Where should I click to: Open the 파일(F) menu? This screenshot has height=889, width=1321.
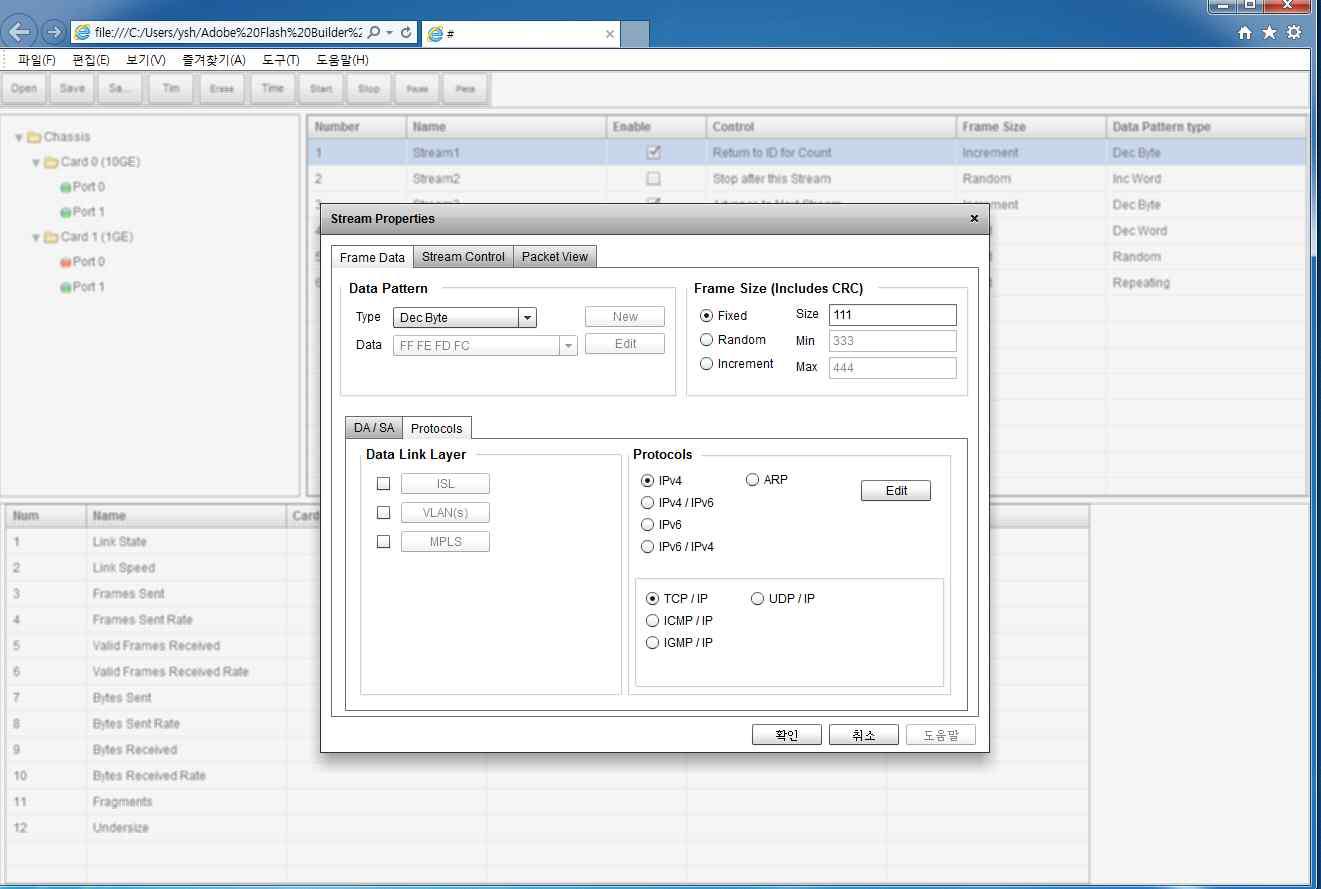(37, 60)
